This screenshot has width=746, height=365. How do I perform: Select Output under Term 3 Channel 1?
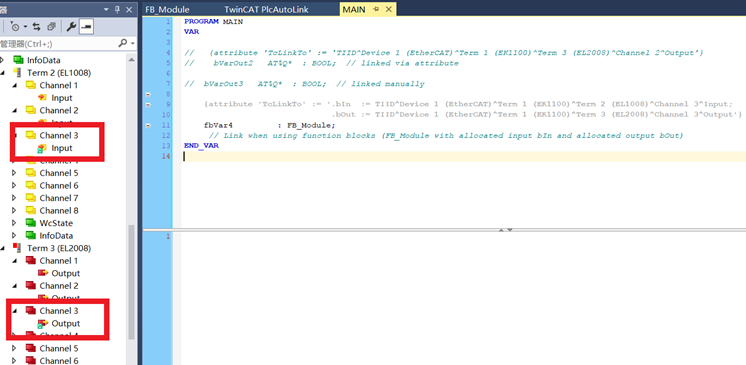click(66, 273)
